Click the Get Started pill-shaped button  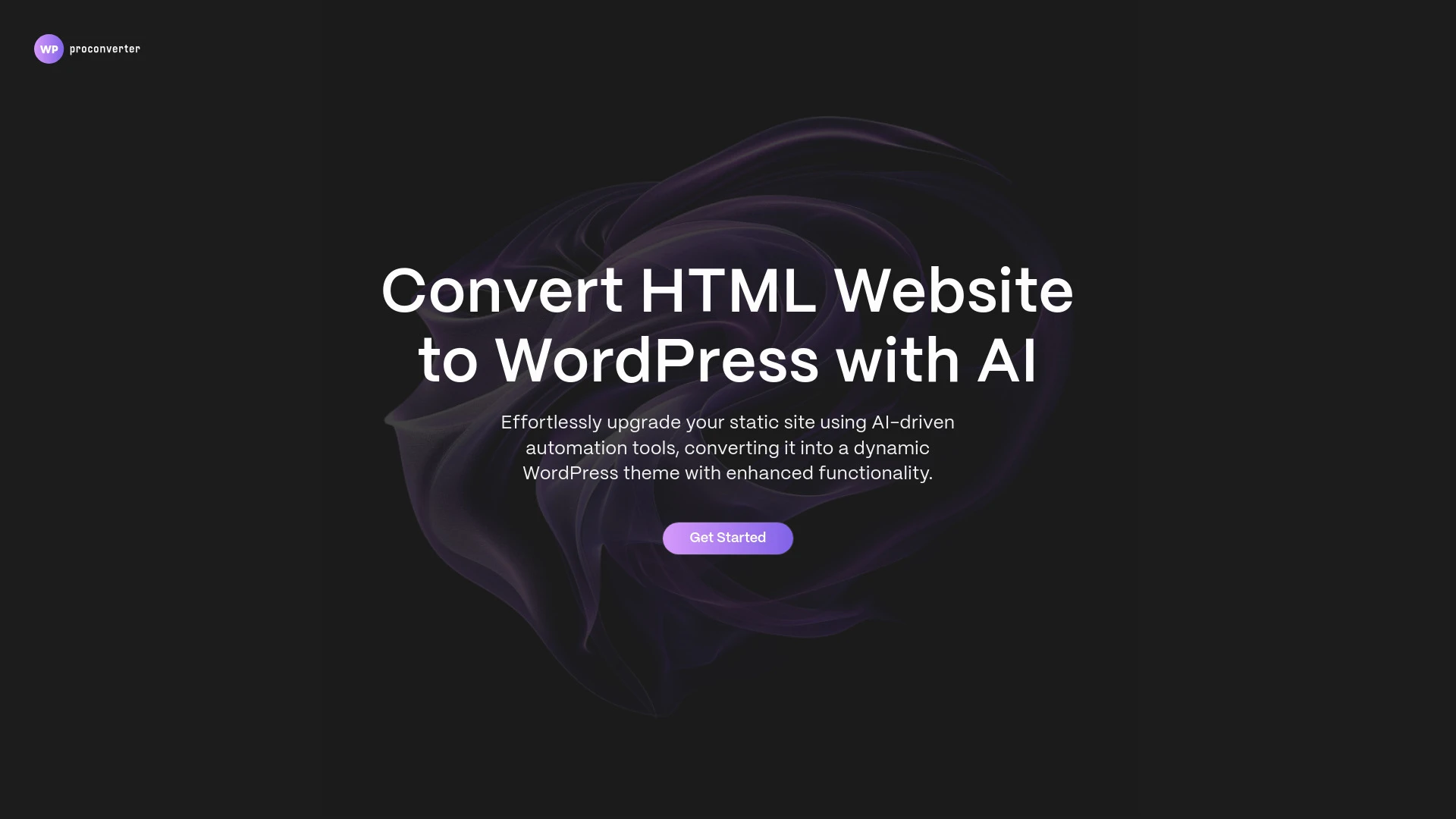[728, 538]
